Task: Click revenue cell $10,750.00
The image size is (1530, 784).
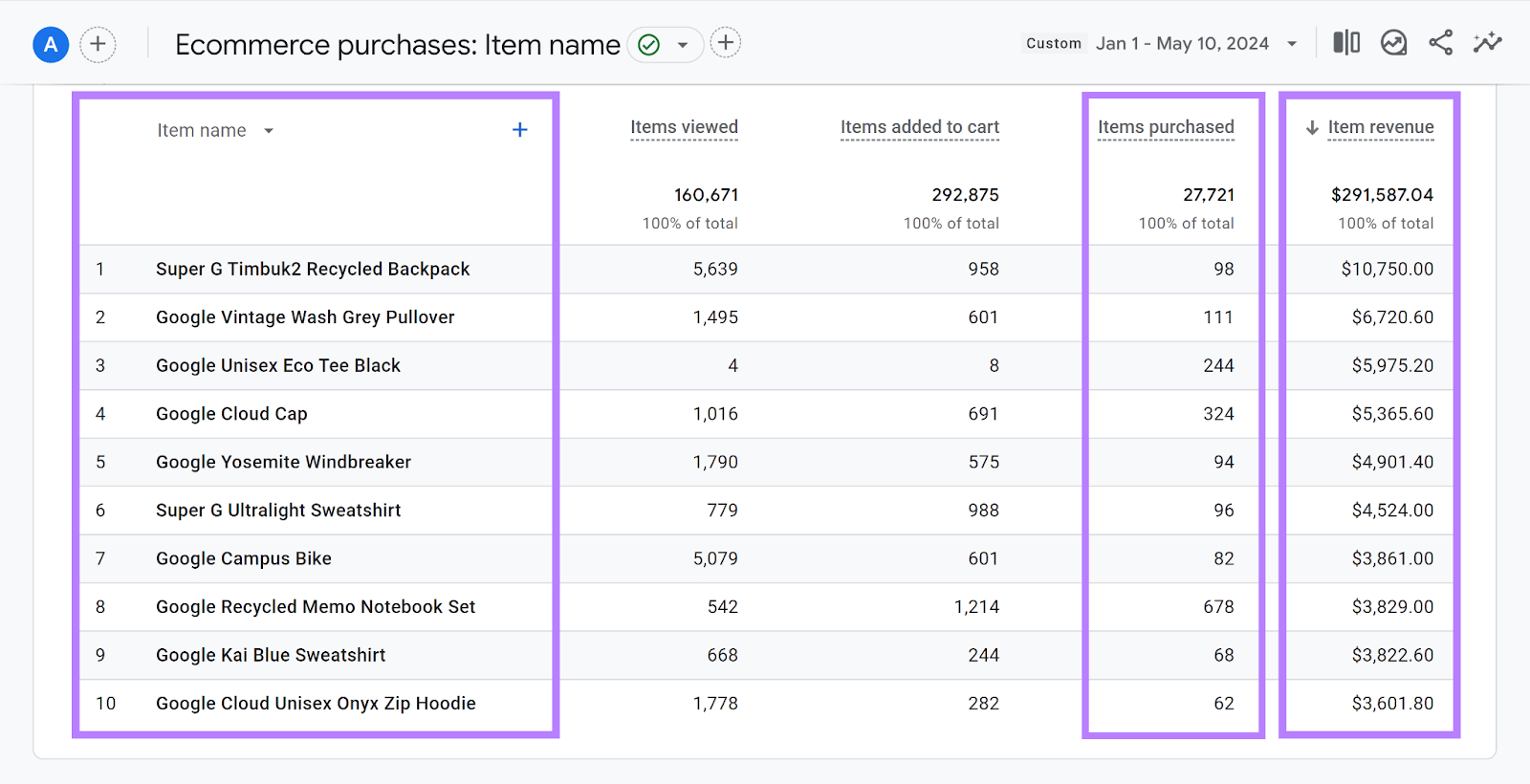Action: [1388, 270]
